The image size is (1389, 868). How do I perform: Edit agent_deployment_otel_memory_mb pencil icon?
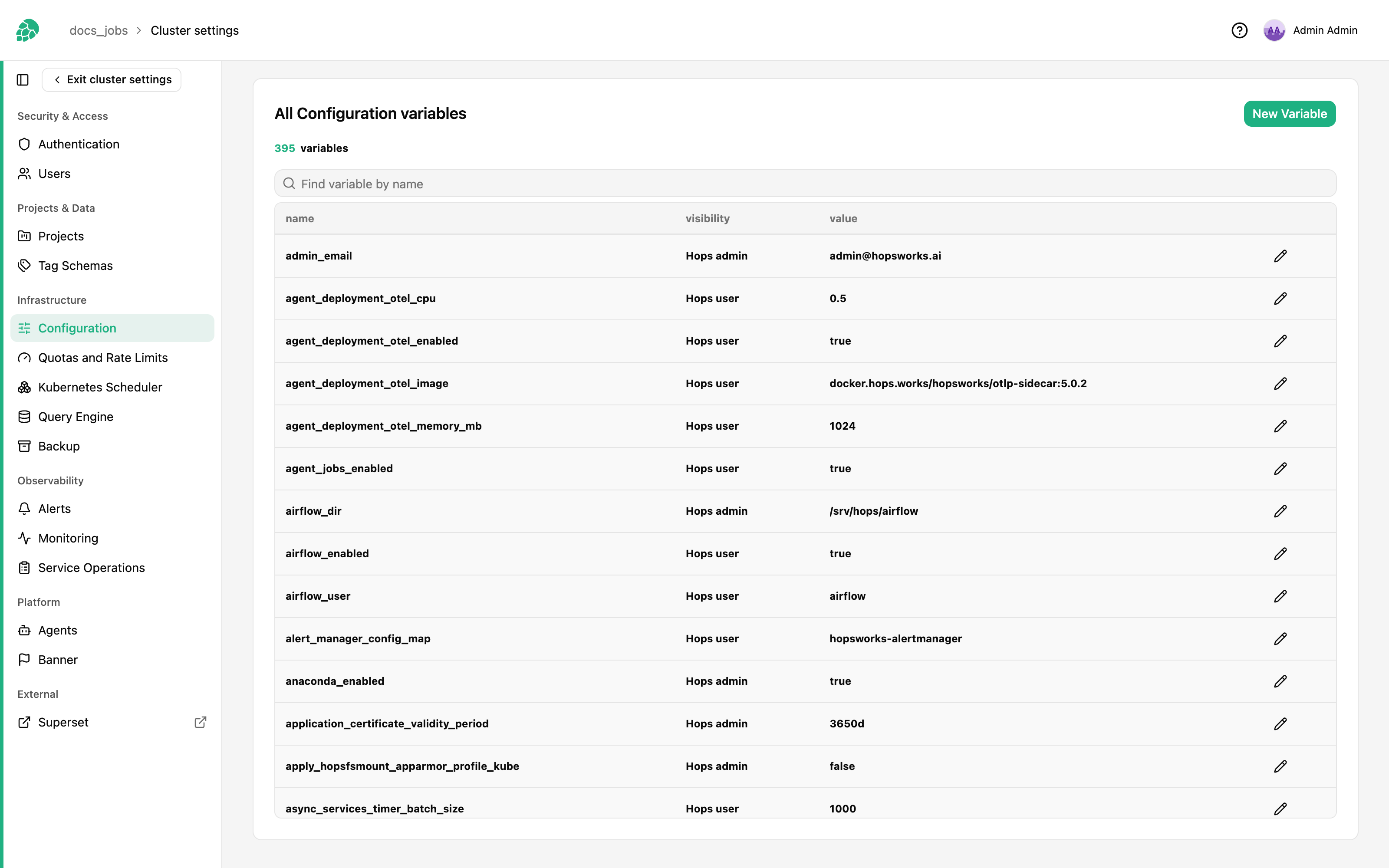1280,426
